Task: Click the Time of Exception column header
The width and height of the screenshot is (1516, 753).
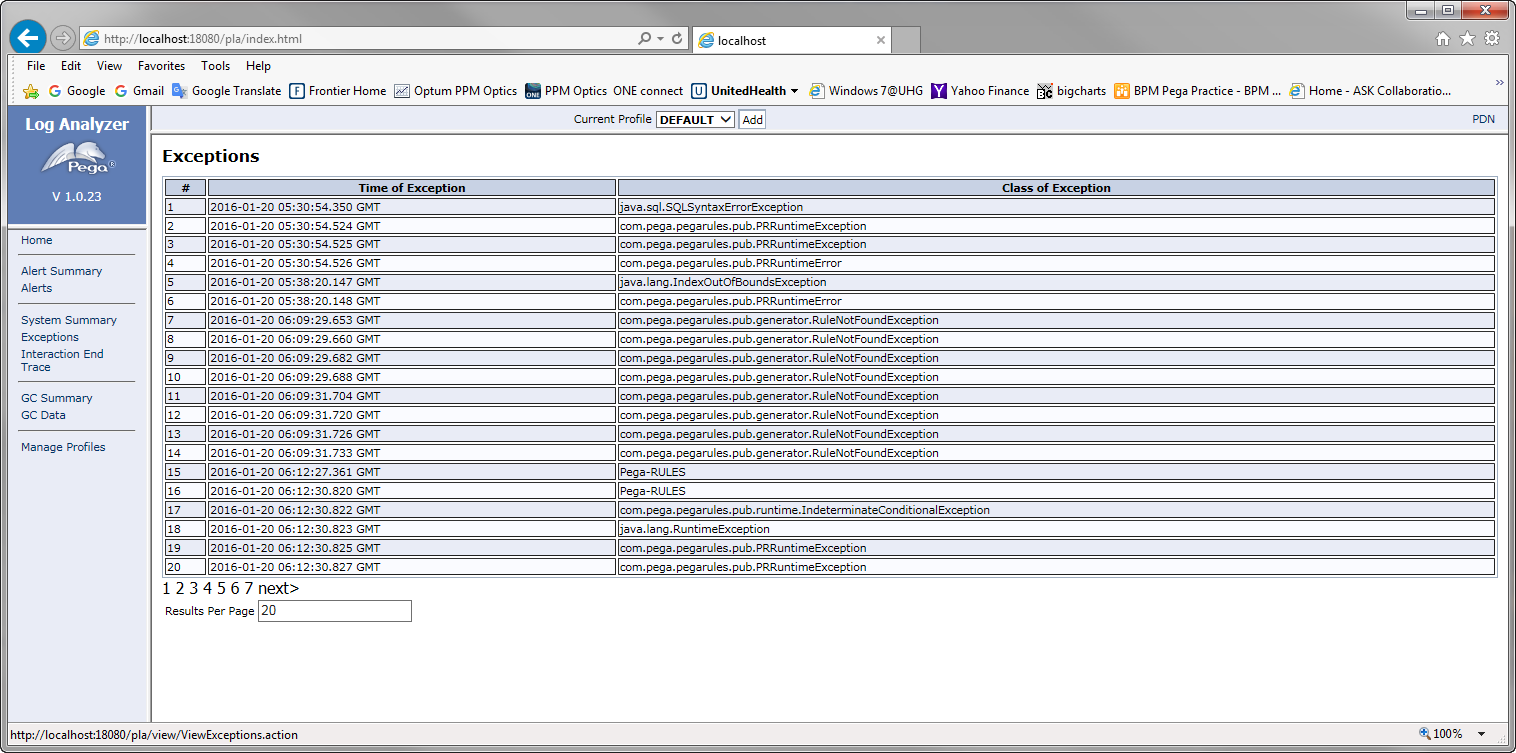Action: tap(412, 187)
